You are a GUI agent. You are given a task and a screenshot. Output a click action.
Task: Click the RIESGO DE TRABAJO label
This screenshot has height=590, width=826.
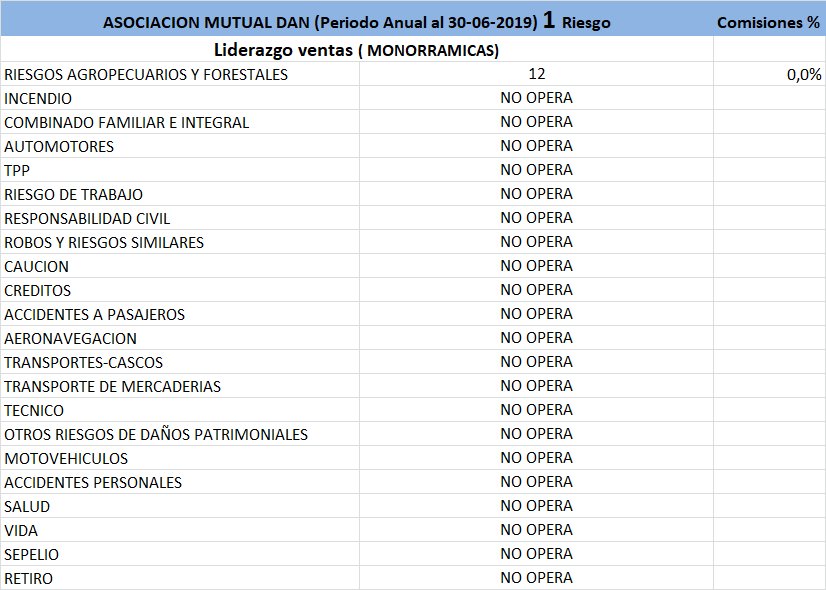[x=73, y=194]
